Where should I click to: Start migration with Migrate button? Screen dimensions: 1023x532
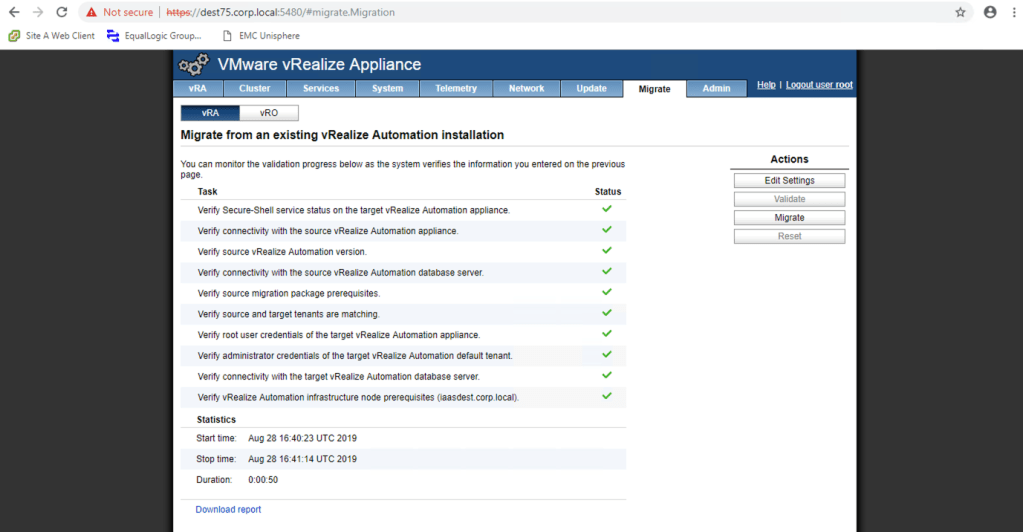(789, 218)
